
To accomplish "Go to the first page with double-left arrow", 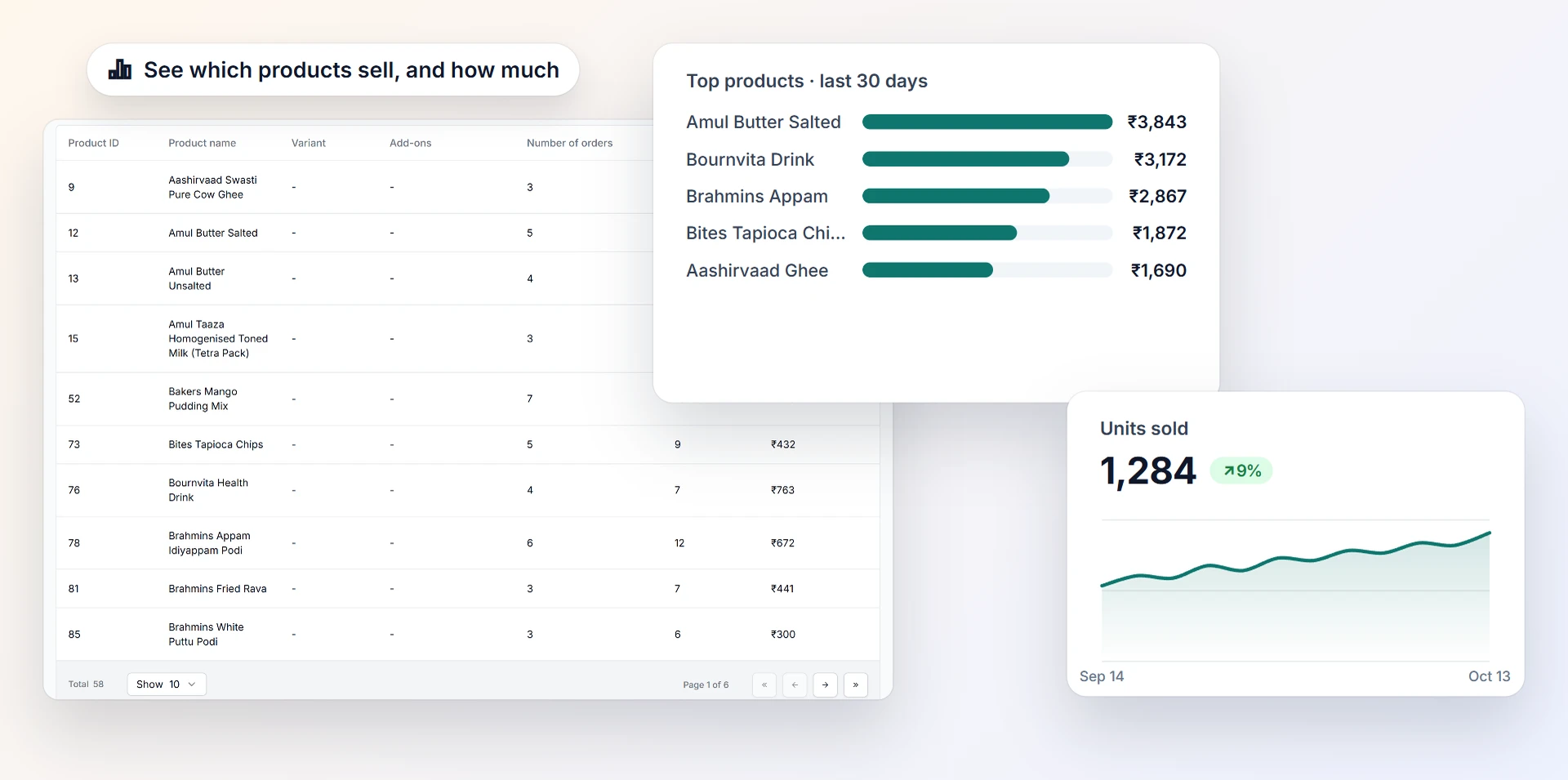I will click(764, 684).
